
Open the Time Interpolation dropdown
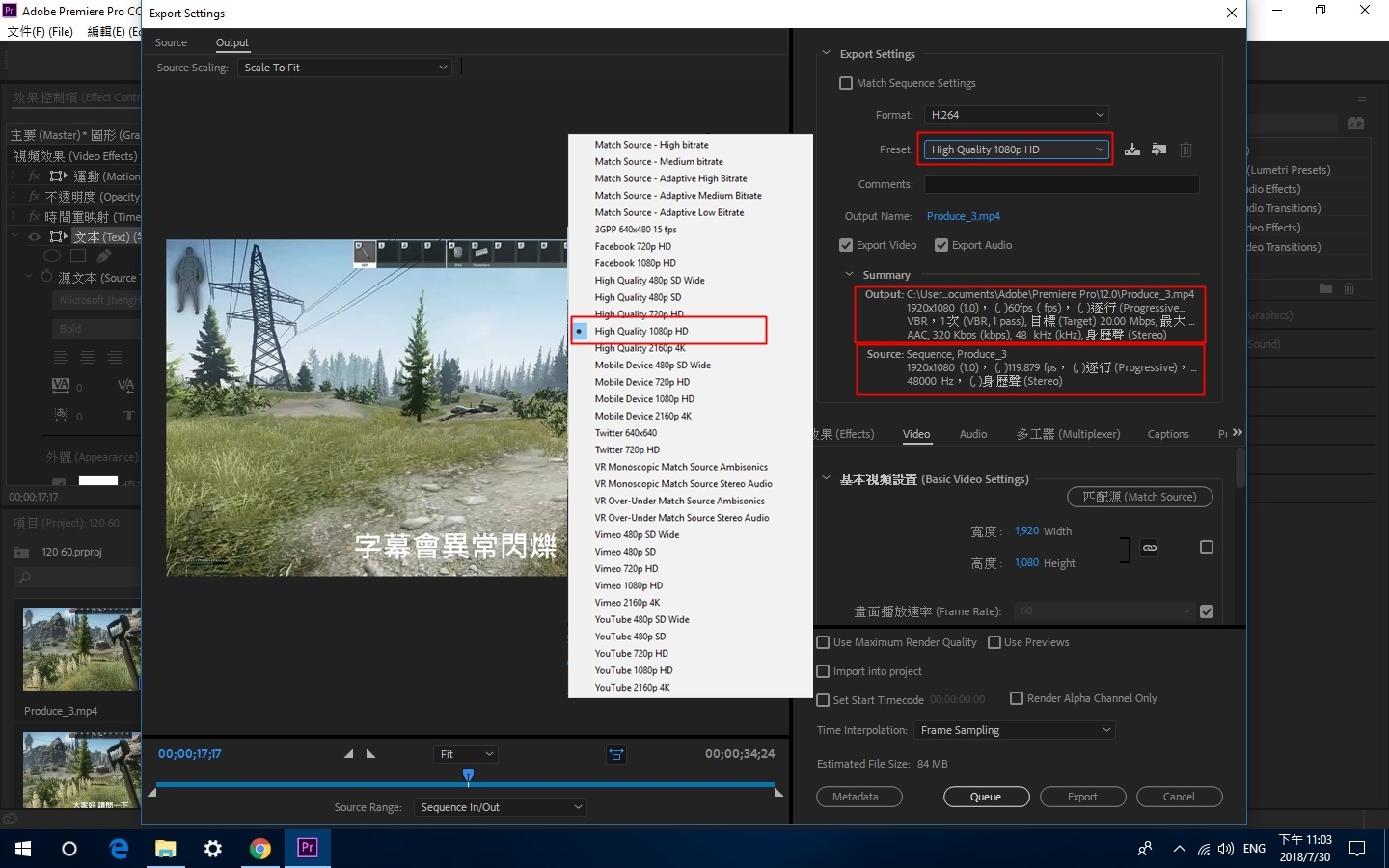pyautogui.click(x=1015, y=730)
